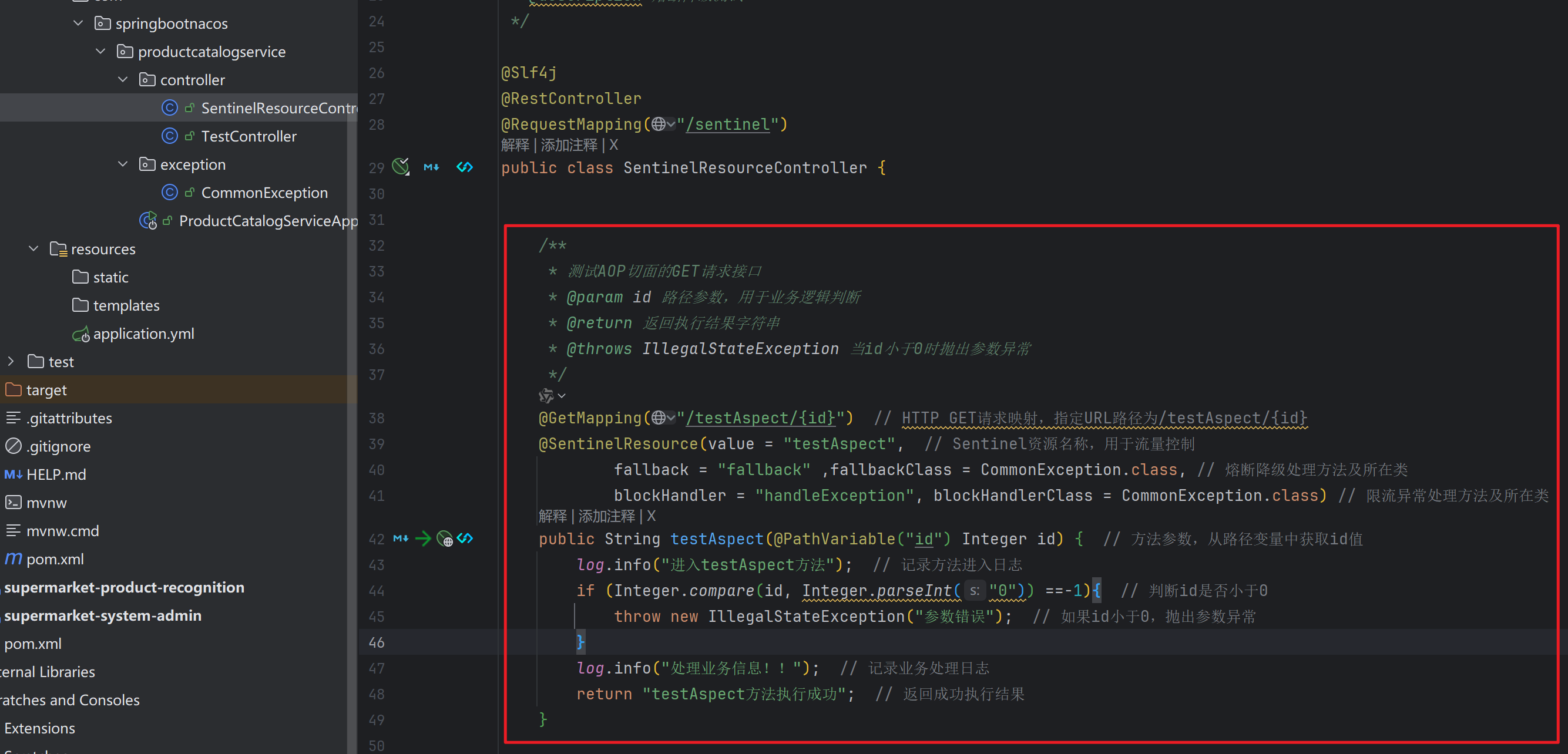The width and height of the screenshot is (1568, 754).
Task: Click the Spring web endpoint gutter icon on line 42
Action: (444, 539)
